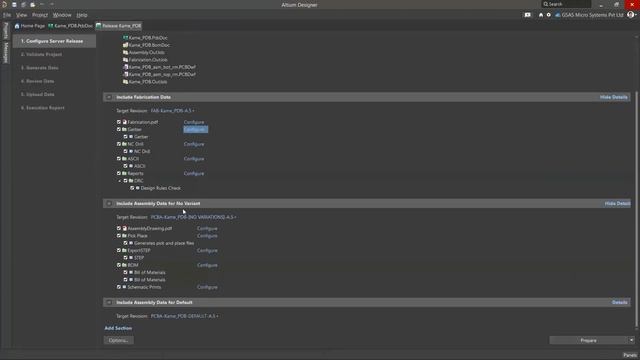Screen dimensions: 640x360
Task: Click the Fabrication.pdf document icon
Action: [124, 122]
